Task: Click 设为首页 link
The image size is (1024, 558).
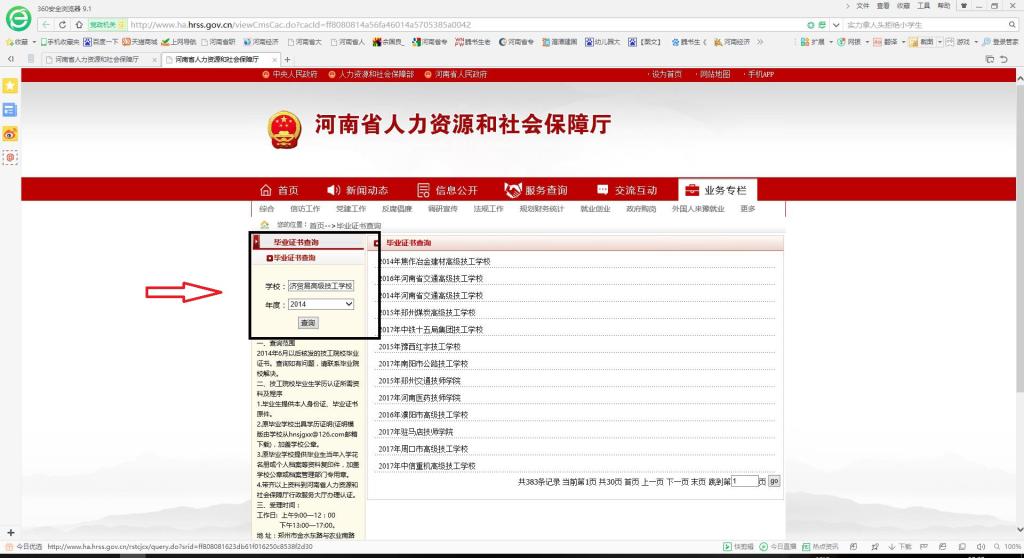Action: pos(665,74)
